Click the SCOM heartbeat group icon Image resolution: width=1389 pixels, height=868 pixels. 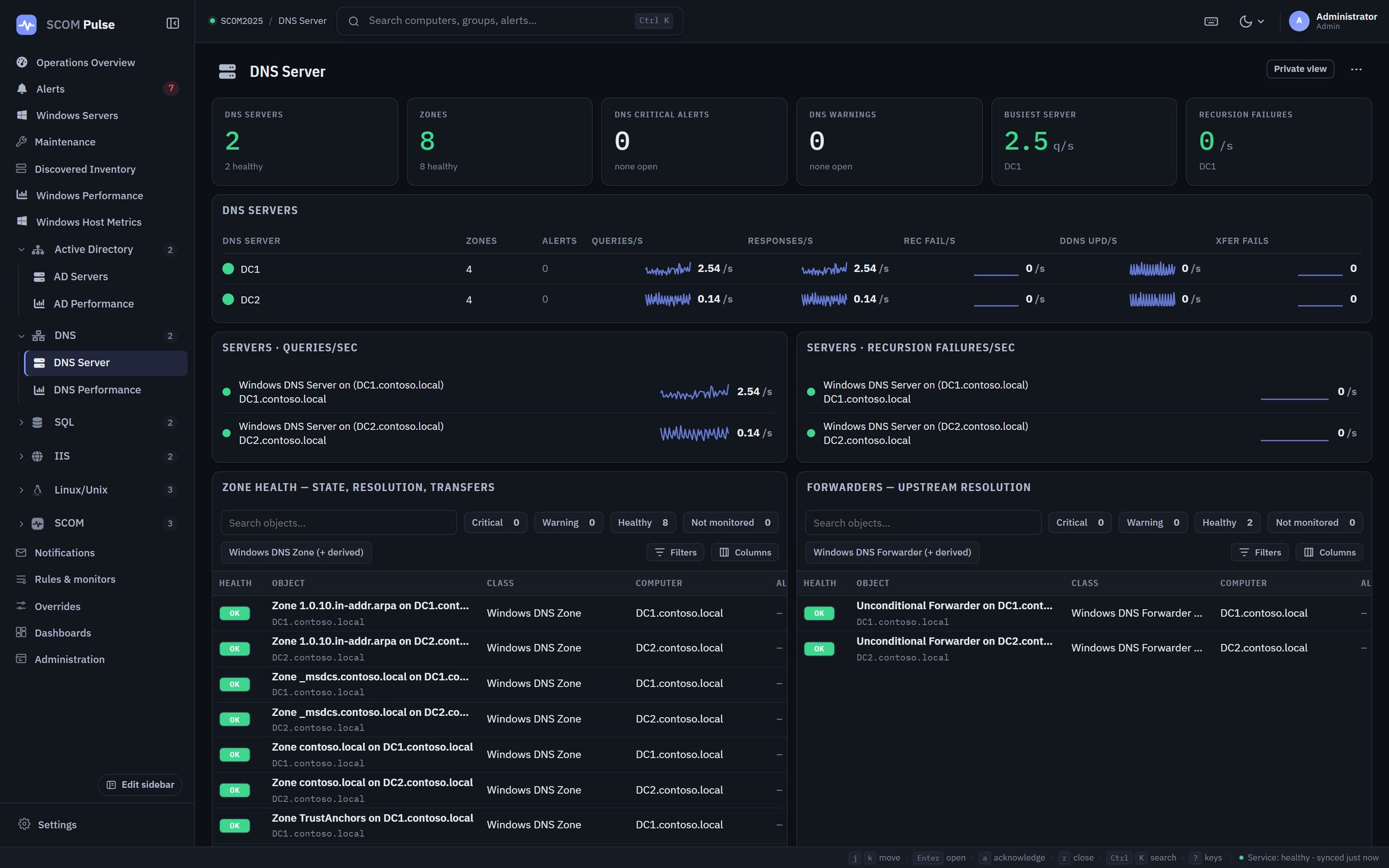[x=38, y=523]
